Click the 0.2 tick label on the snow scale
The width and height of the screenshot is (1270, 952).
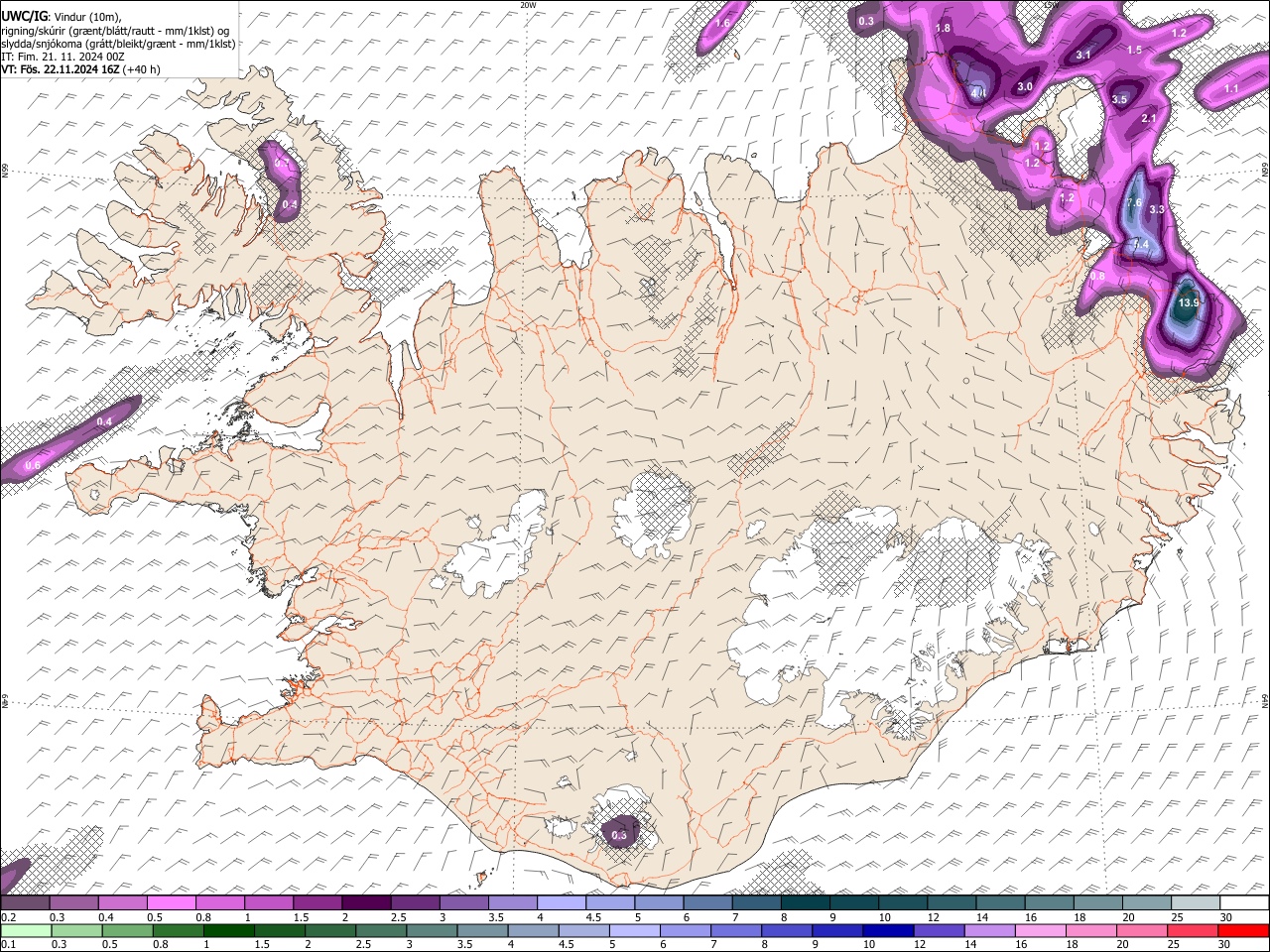point(8,917)
